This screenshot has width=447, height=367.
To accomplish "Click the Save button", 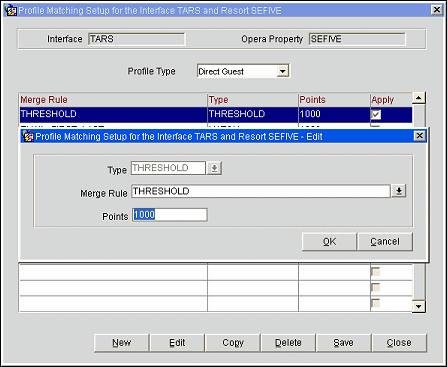I will 344,343.
